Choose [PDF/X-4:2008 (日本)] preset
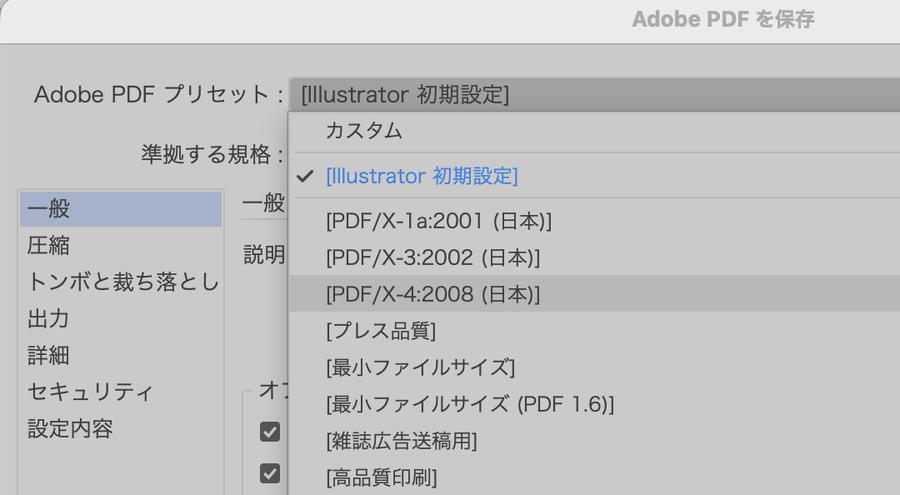Image resolution: width=900 pixels, height=495 pixels. (x=595, y=294)
